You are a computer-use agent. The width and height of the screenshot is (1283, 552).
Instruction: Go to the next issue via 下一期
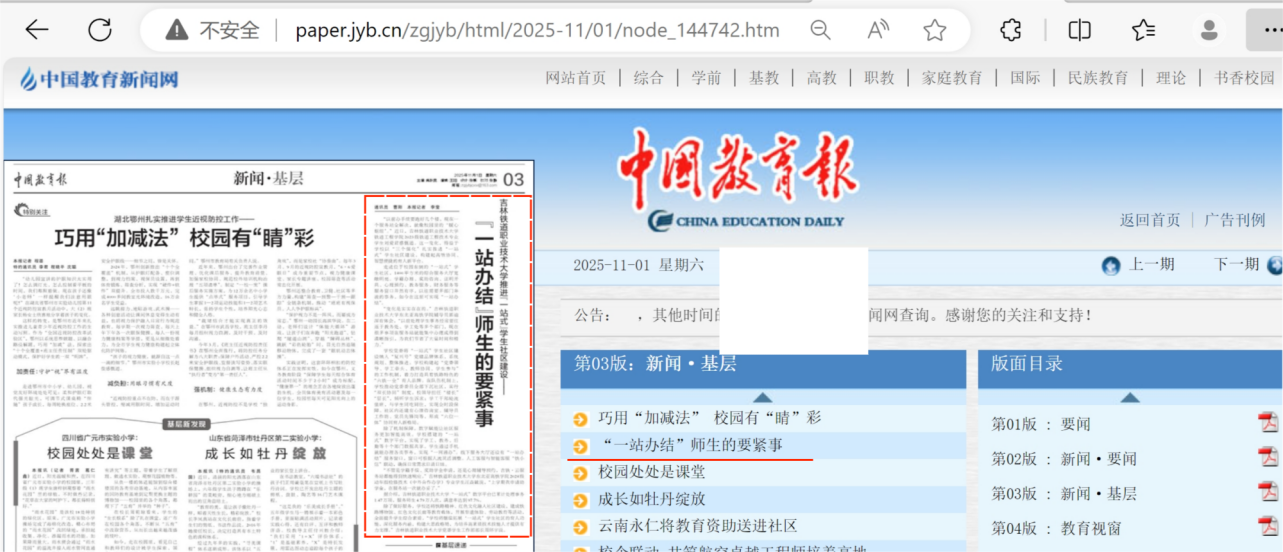click(x=1236, y=265)
